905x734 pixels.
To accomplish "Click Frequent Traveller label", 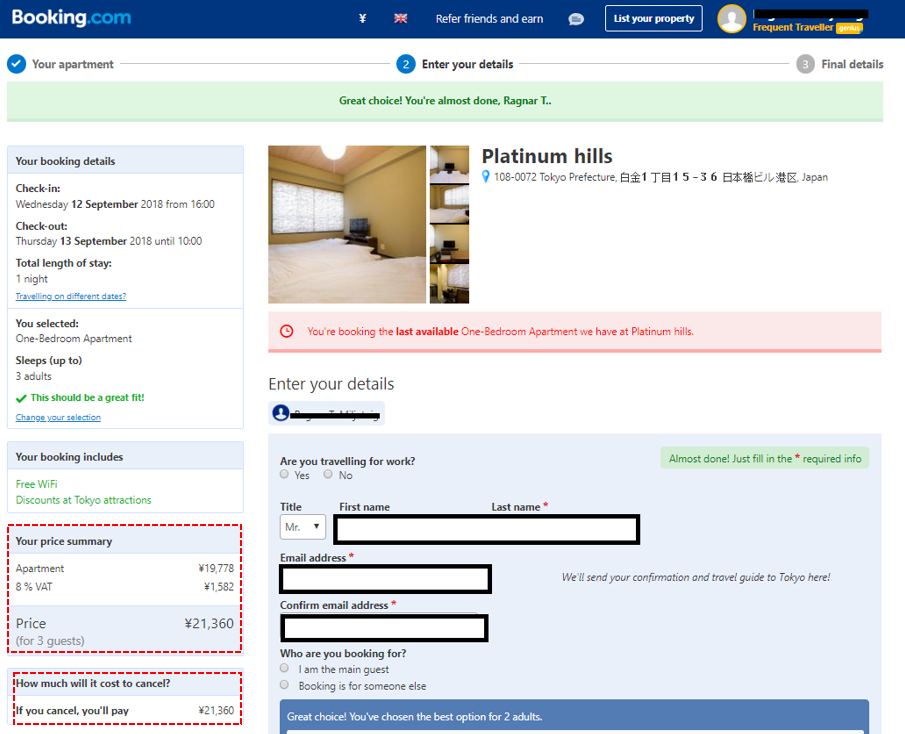I will coord(793,28).
